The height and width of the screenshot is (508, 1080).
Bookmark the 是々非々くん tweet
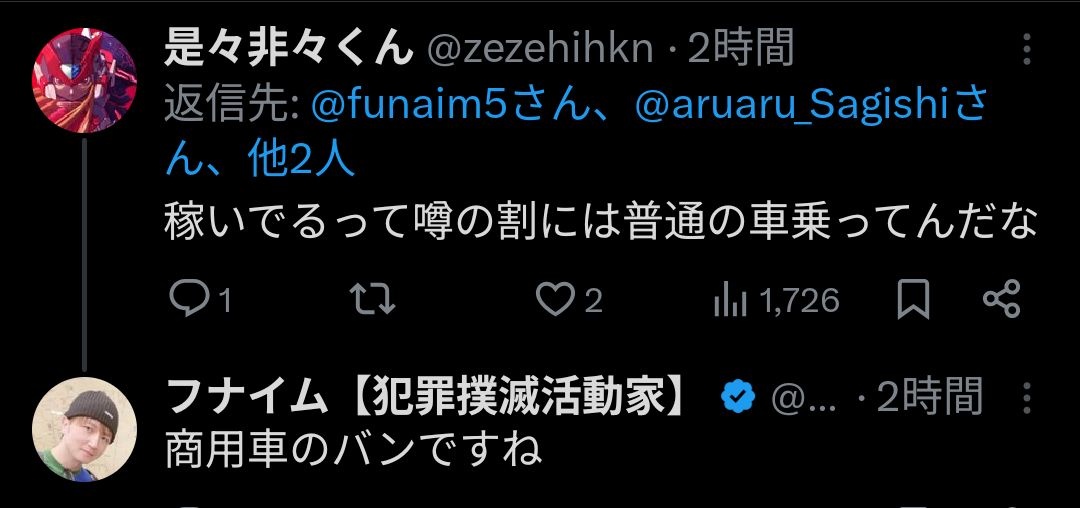(x=912, y=299)
